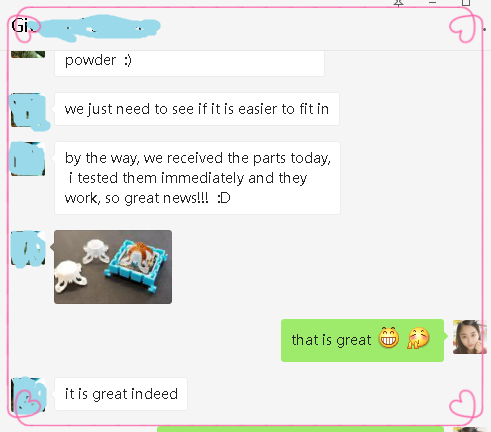This screenshot has height=432, width=491.
Task: Select the green 'that is great' message bubble
Action: point(362,340)
